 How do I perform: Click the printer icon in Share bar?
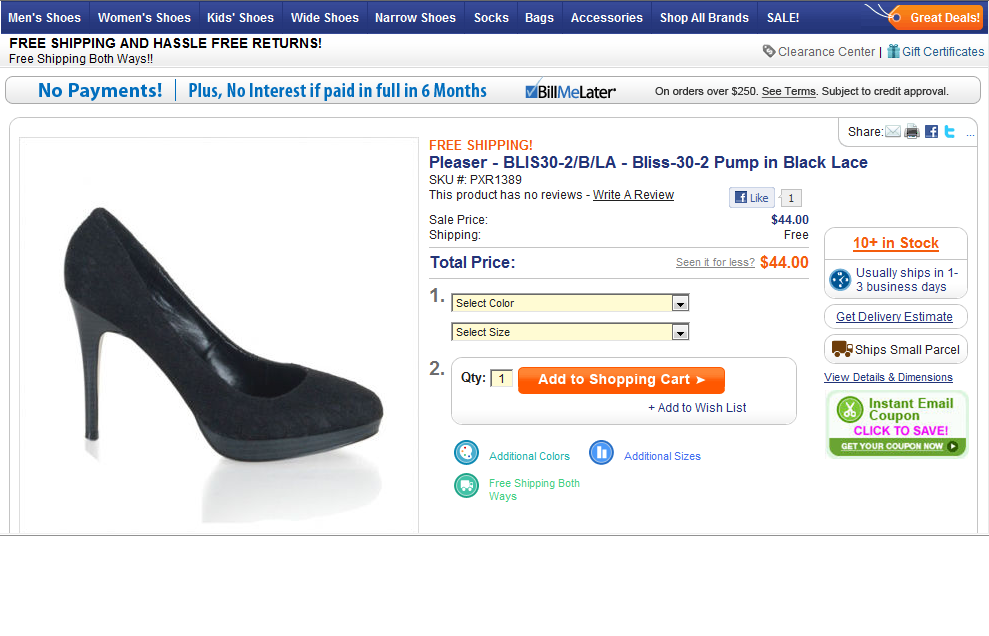point(912,131)
